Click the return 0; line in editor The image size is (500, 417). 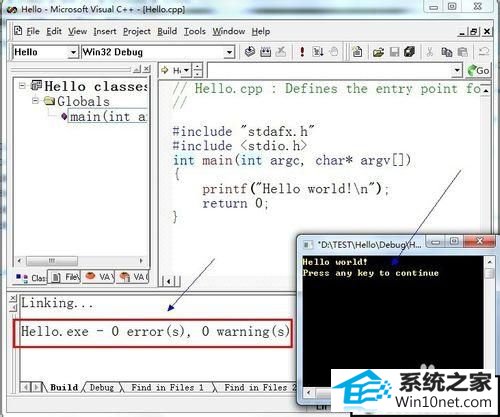coord(235,203)
